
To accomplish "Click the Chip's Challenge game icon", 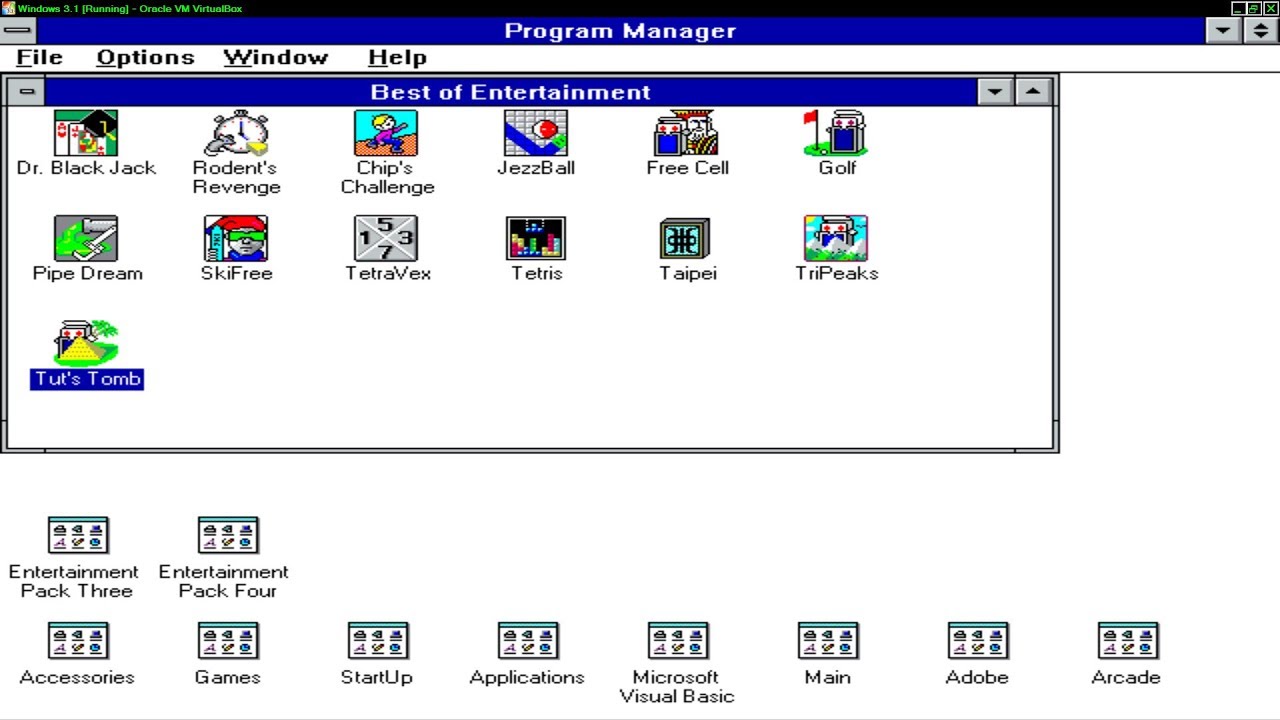I will pos(386,133).
